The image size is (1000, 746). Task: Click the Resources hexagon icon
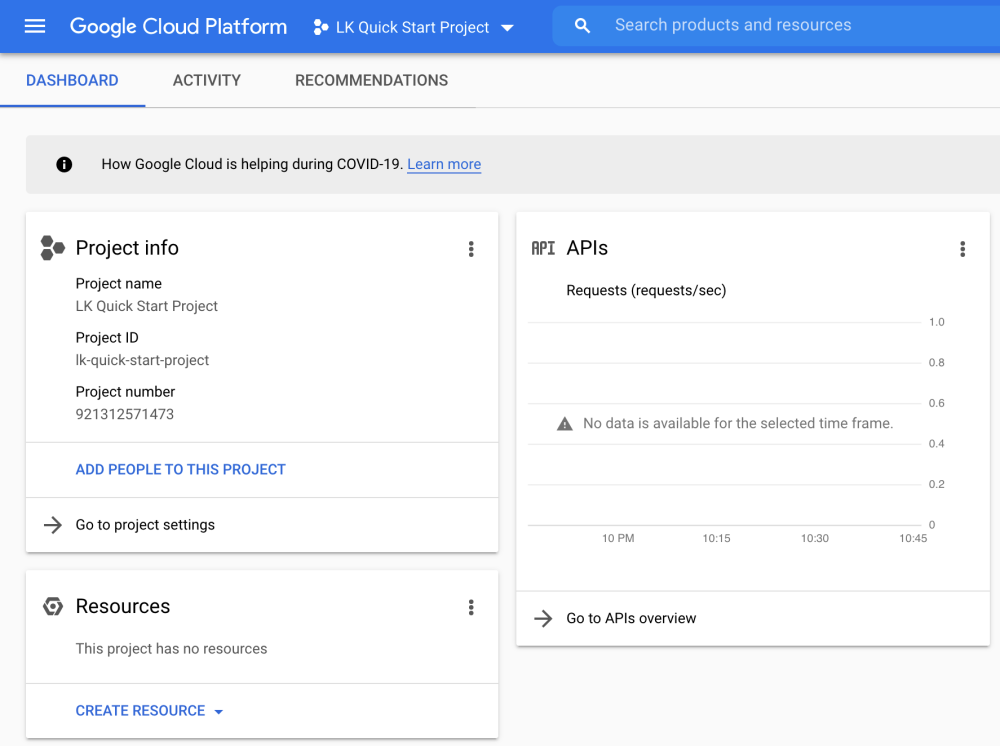(x=53, y=607)
